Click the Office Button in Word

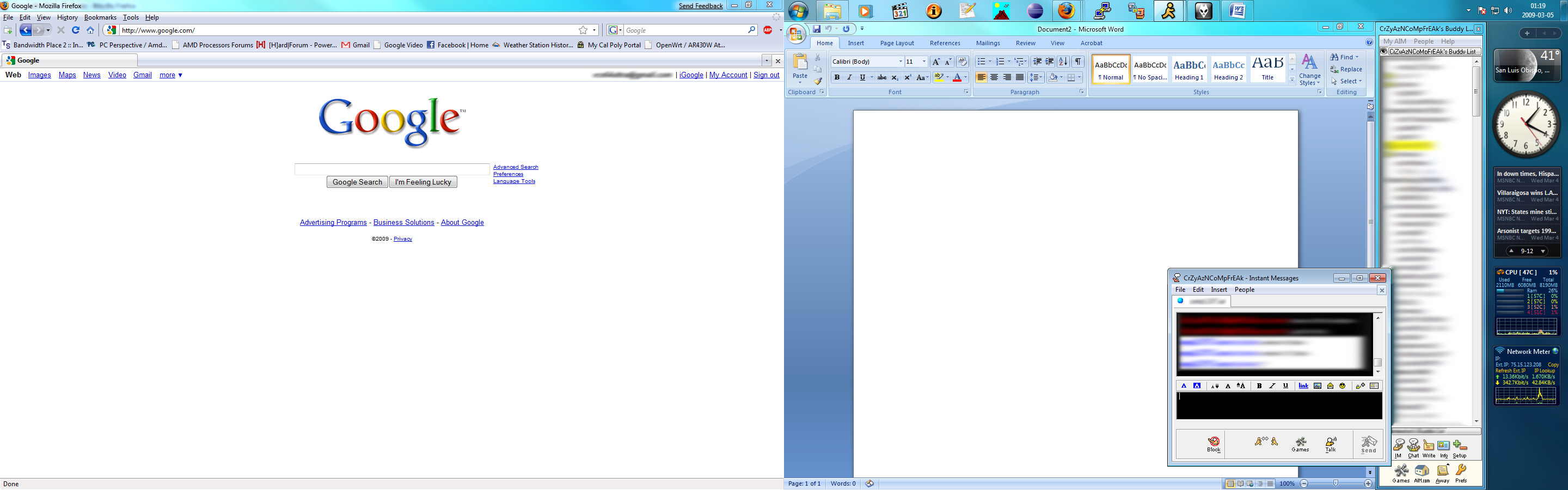(796, 34)
